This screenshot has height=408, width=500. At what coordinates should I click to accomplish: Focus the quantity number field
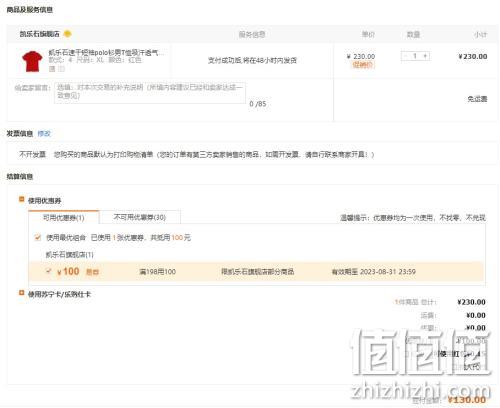415,56
